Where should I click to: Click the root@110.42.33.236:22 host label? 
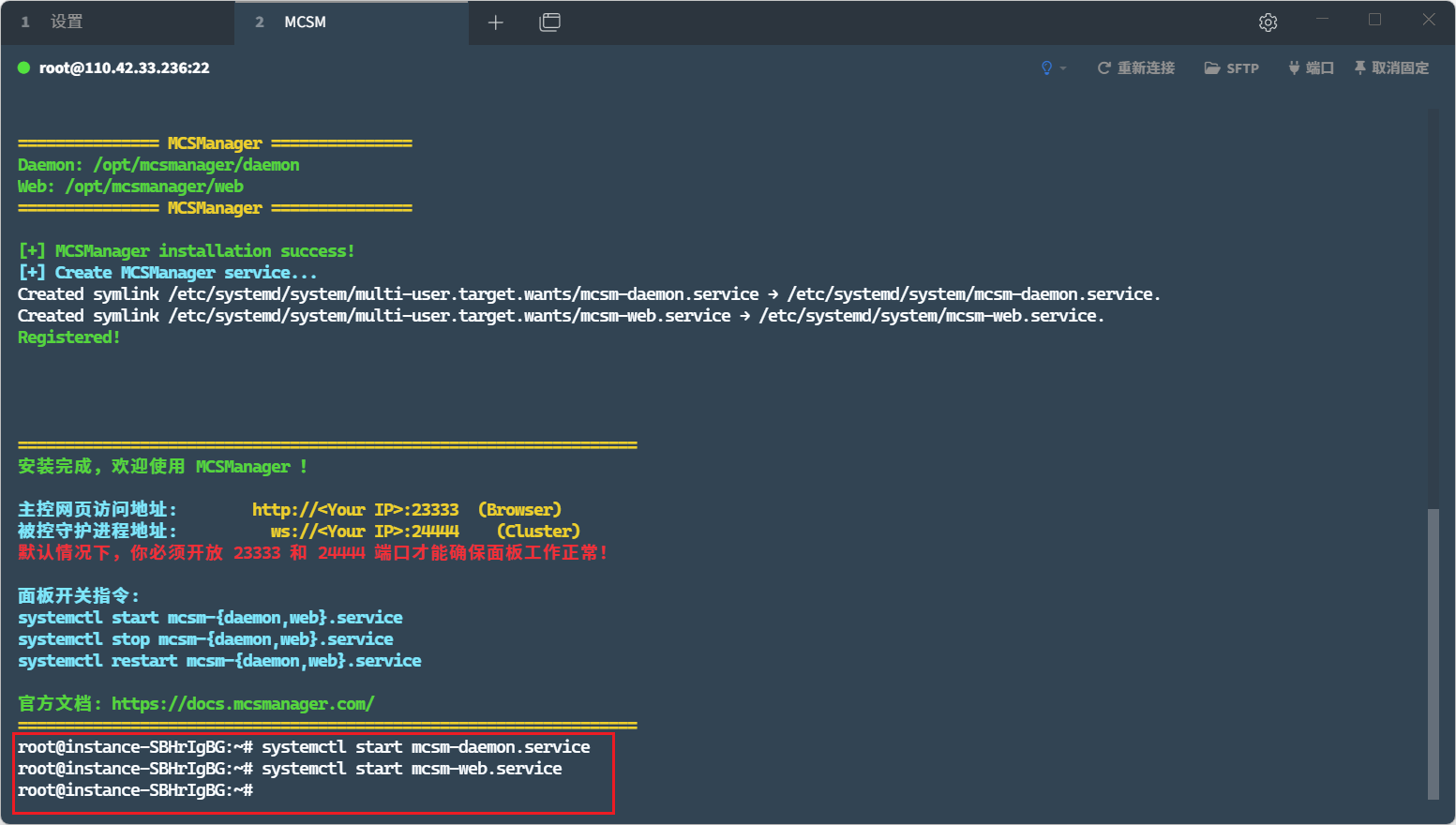125,67
